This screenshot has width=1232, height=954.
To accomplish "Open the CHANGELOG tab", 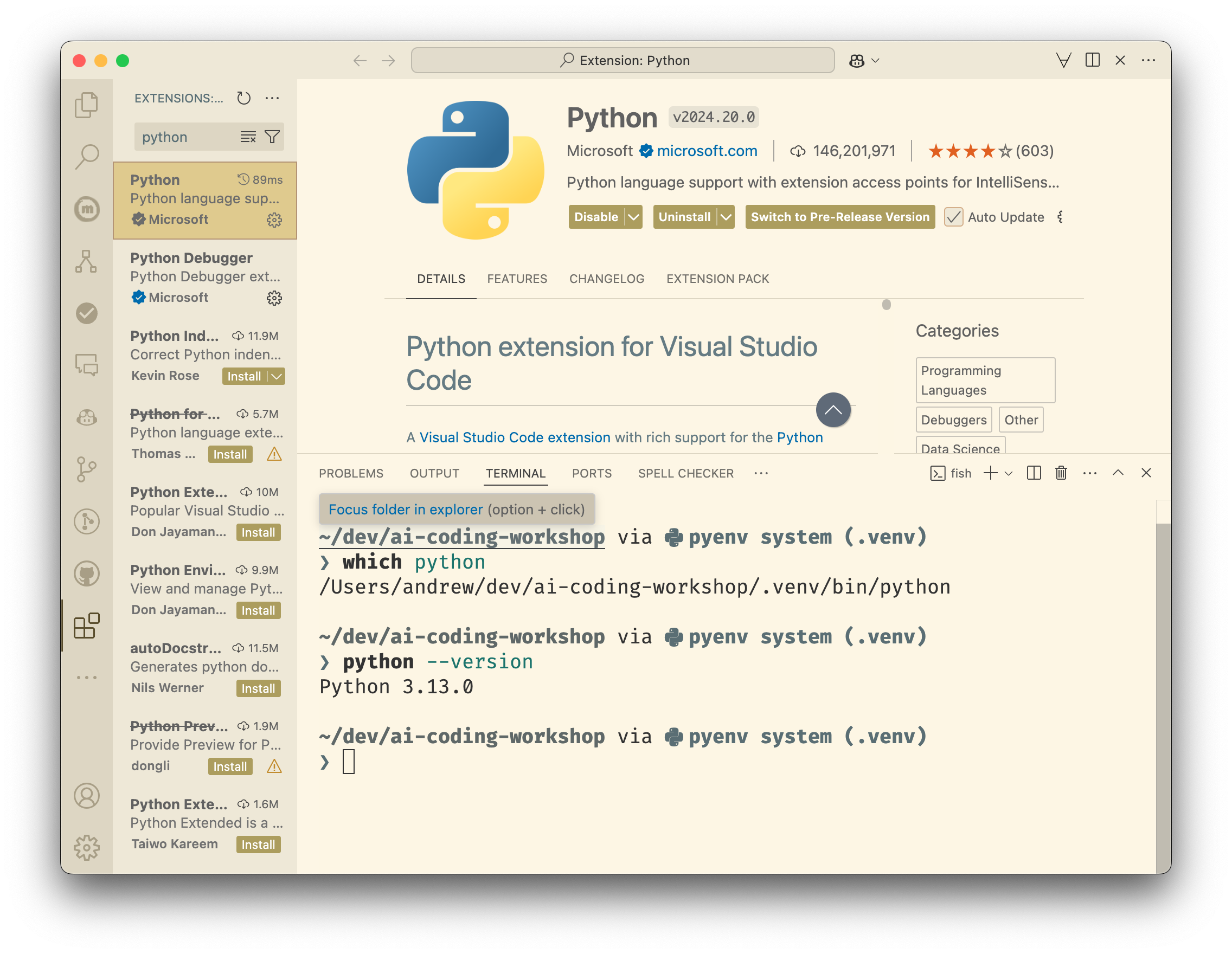I will (606, 279).
